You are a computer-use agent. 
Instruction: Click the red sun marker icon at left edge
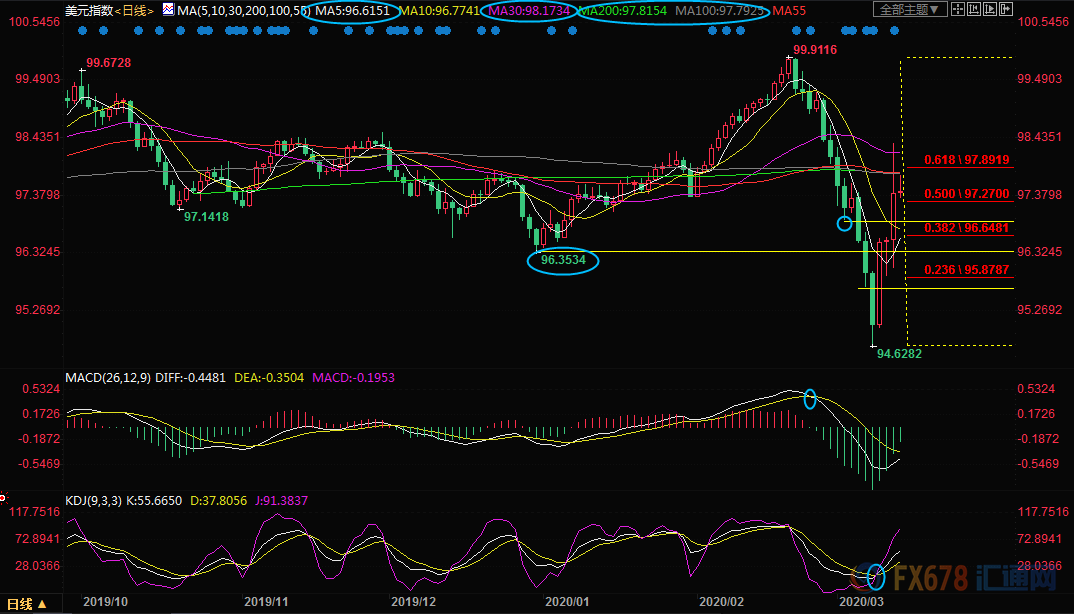tap(3, 497)
